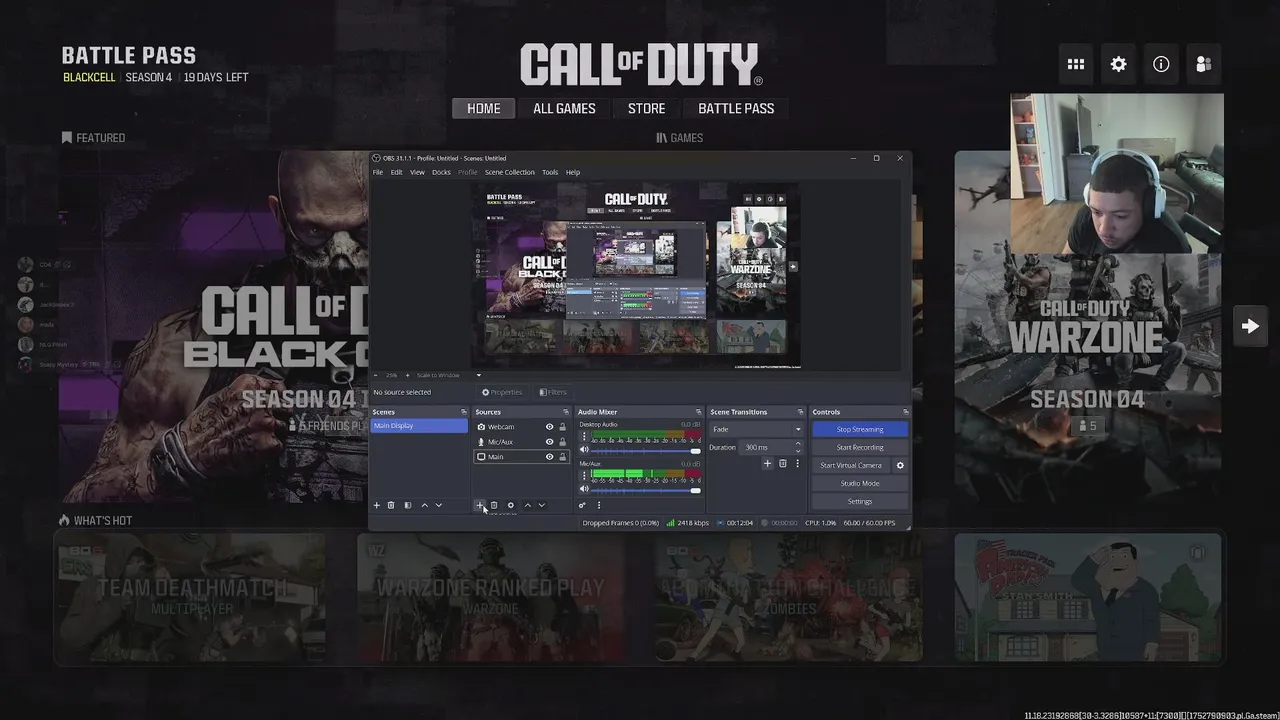Image resolution: width=1280 pixels, height=720 pixels.
Task: Move scene down in the Scenes panel
Action: 438,505
